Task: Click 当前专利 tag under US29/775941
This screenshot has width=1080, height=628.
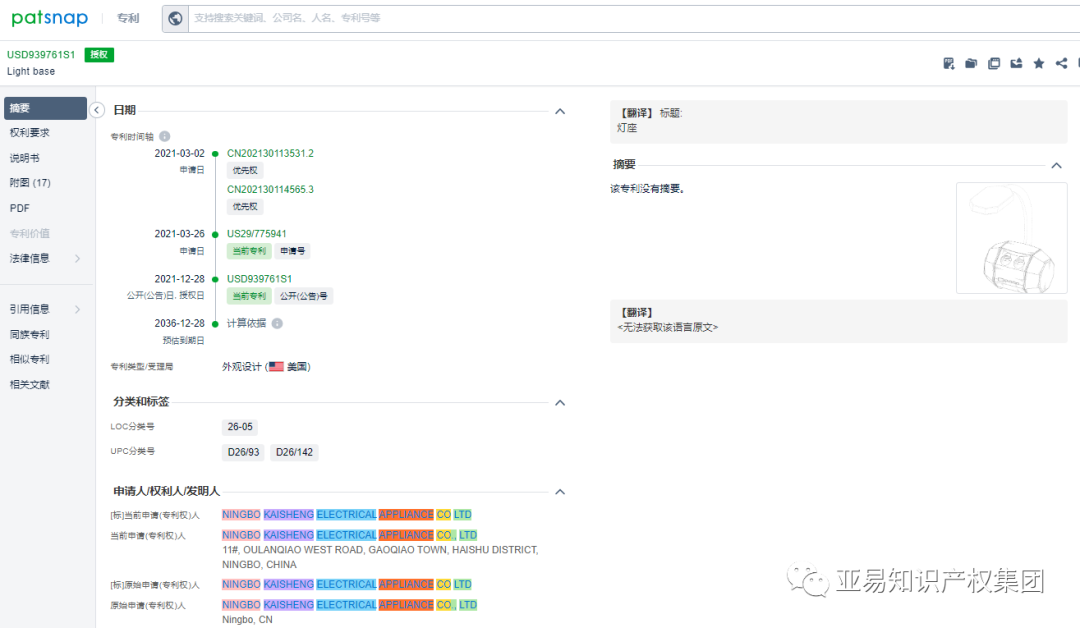Action: tap(249, 251)
